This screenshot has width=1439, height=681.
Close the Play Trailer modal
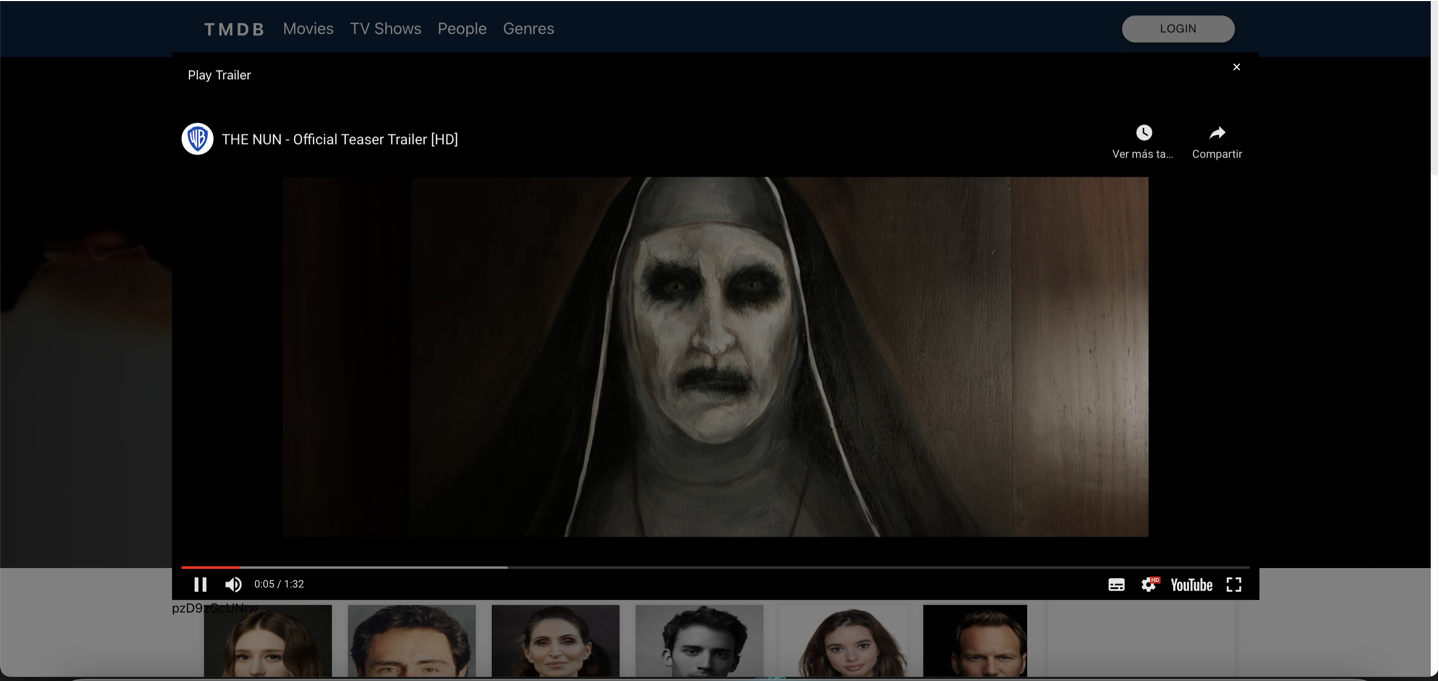click(1236, 67)
